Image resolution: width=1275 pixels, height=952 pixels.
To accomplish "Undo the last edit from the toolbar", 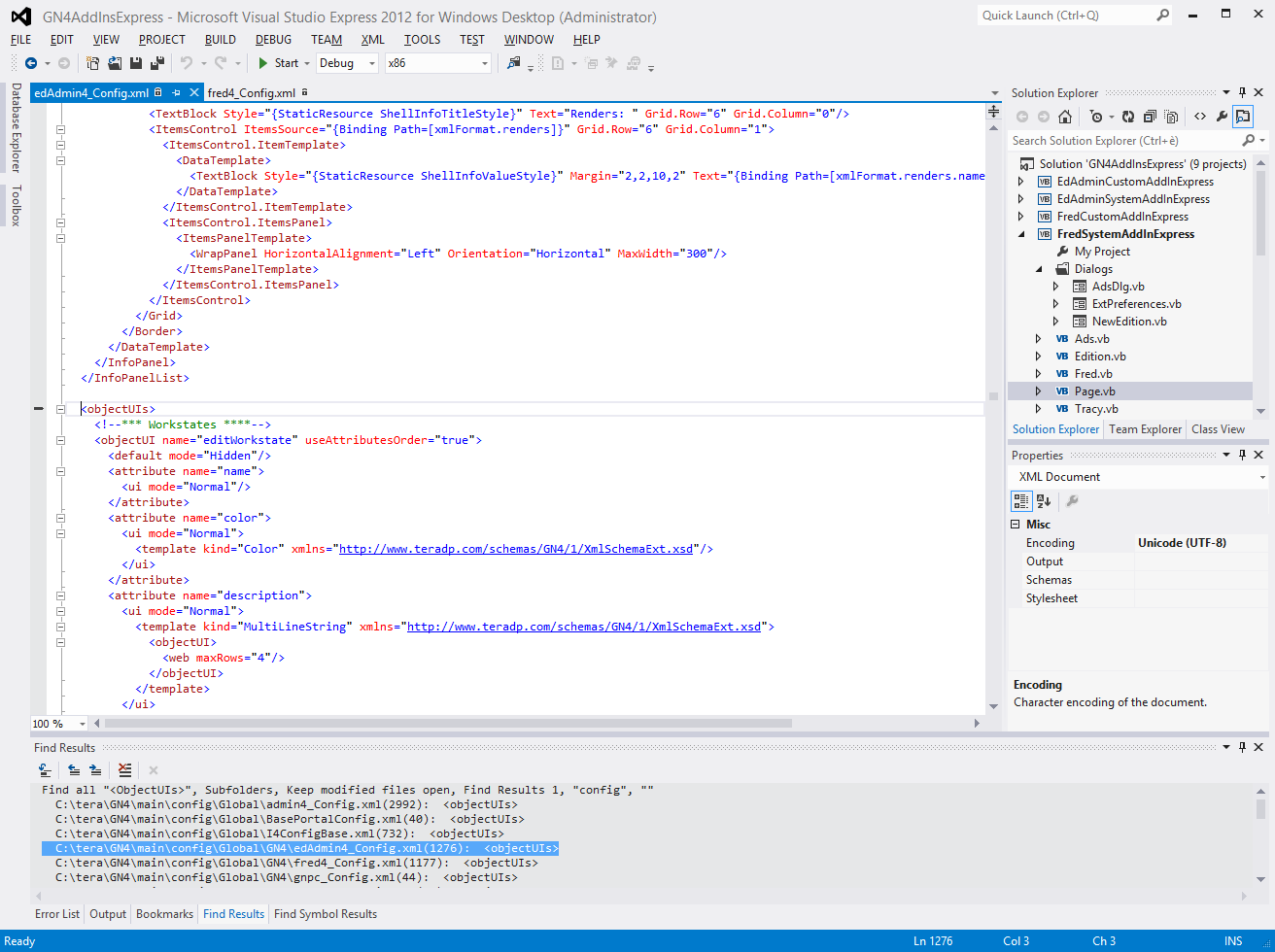I will (x=186, y=63).
